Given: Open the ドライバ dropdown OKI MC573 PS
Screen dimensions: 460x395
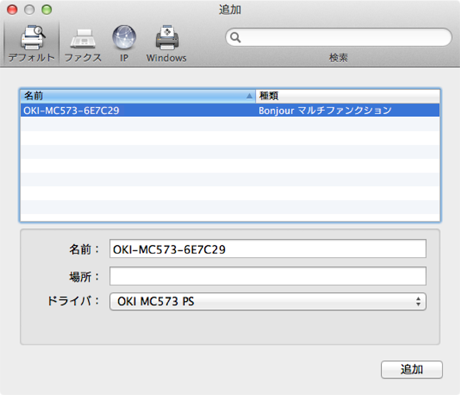Looking at the screenshot, I should click(268, 301).
